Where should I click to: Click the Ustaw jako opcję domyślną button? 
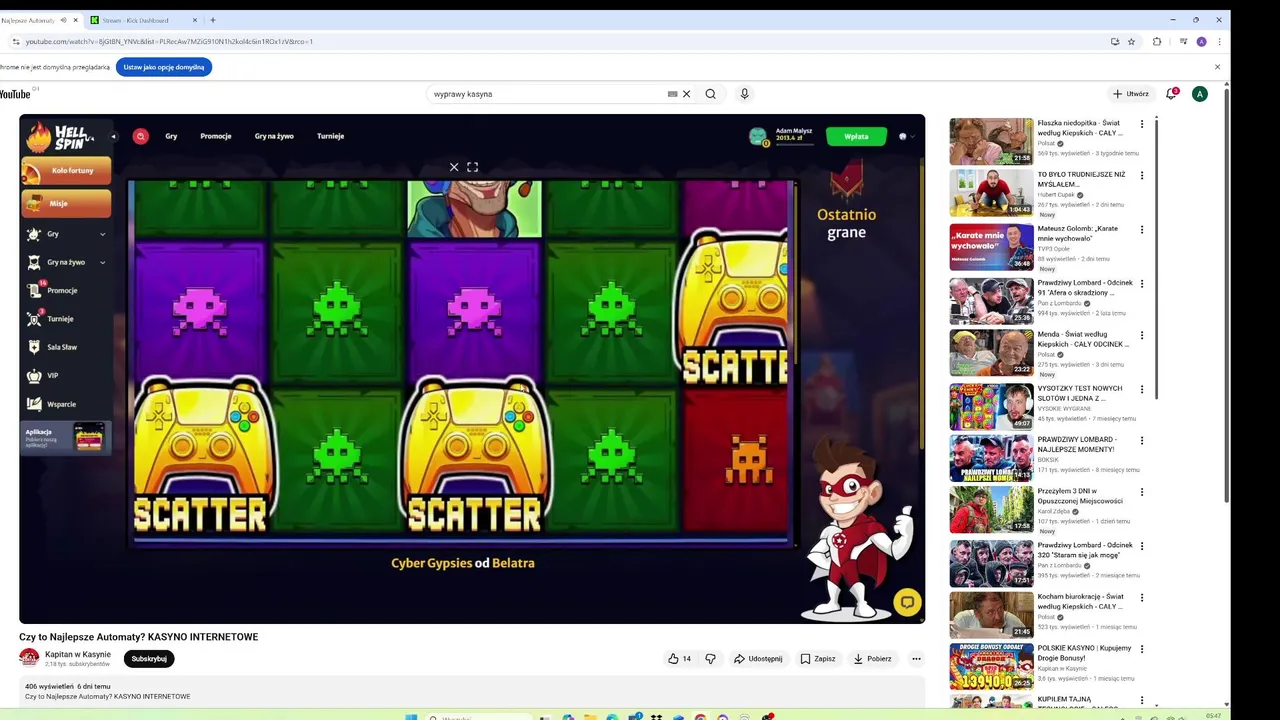(164, 67)
